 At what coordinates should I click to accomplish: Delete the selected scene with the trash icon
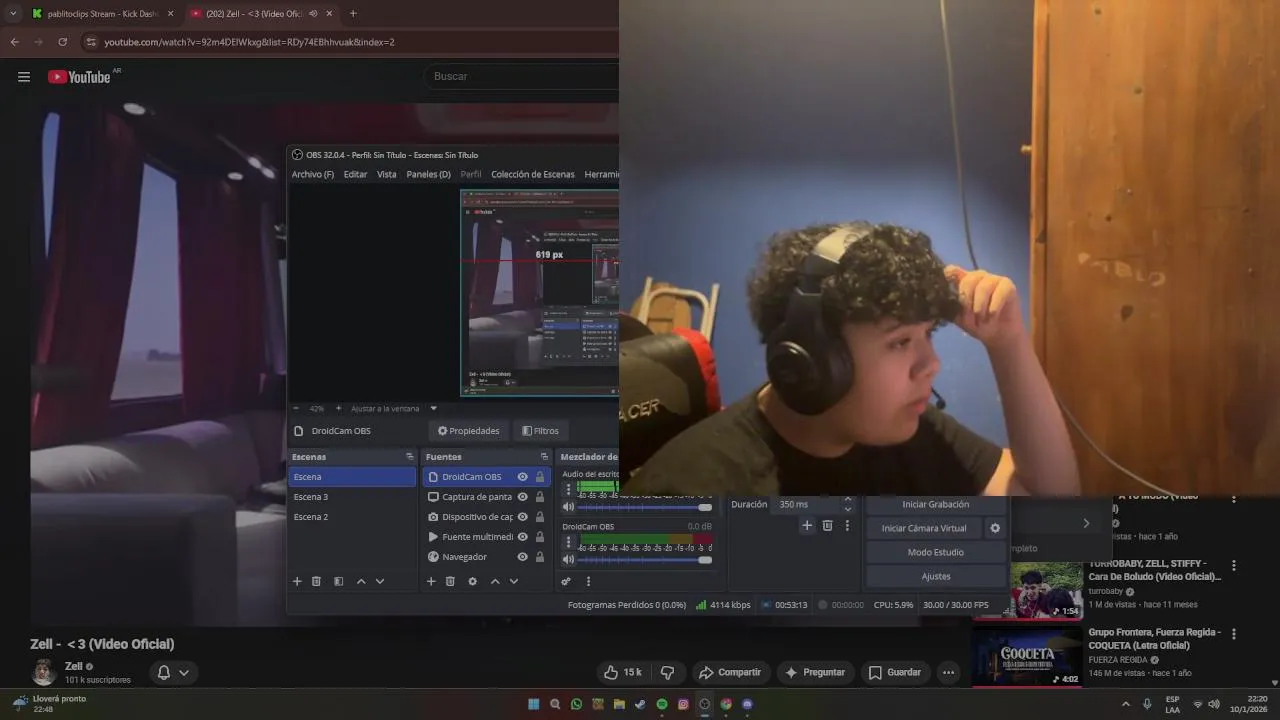316,581
